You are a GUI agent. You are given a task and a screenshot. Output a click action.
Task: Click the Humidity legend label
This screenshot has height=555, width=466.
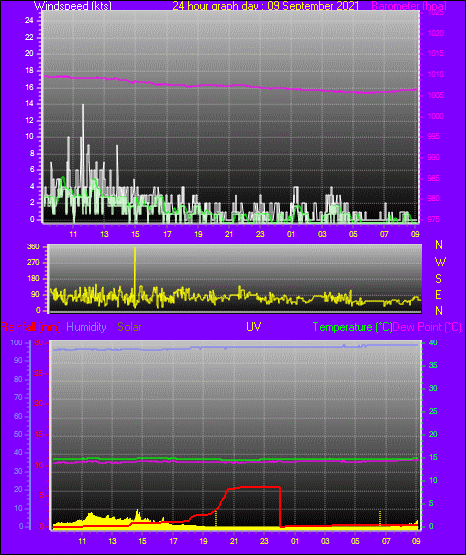click(86, 327)
